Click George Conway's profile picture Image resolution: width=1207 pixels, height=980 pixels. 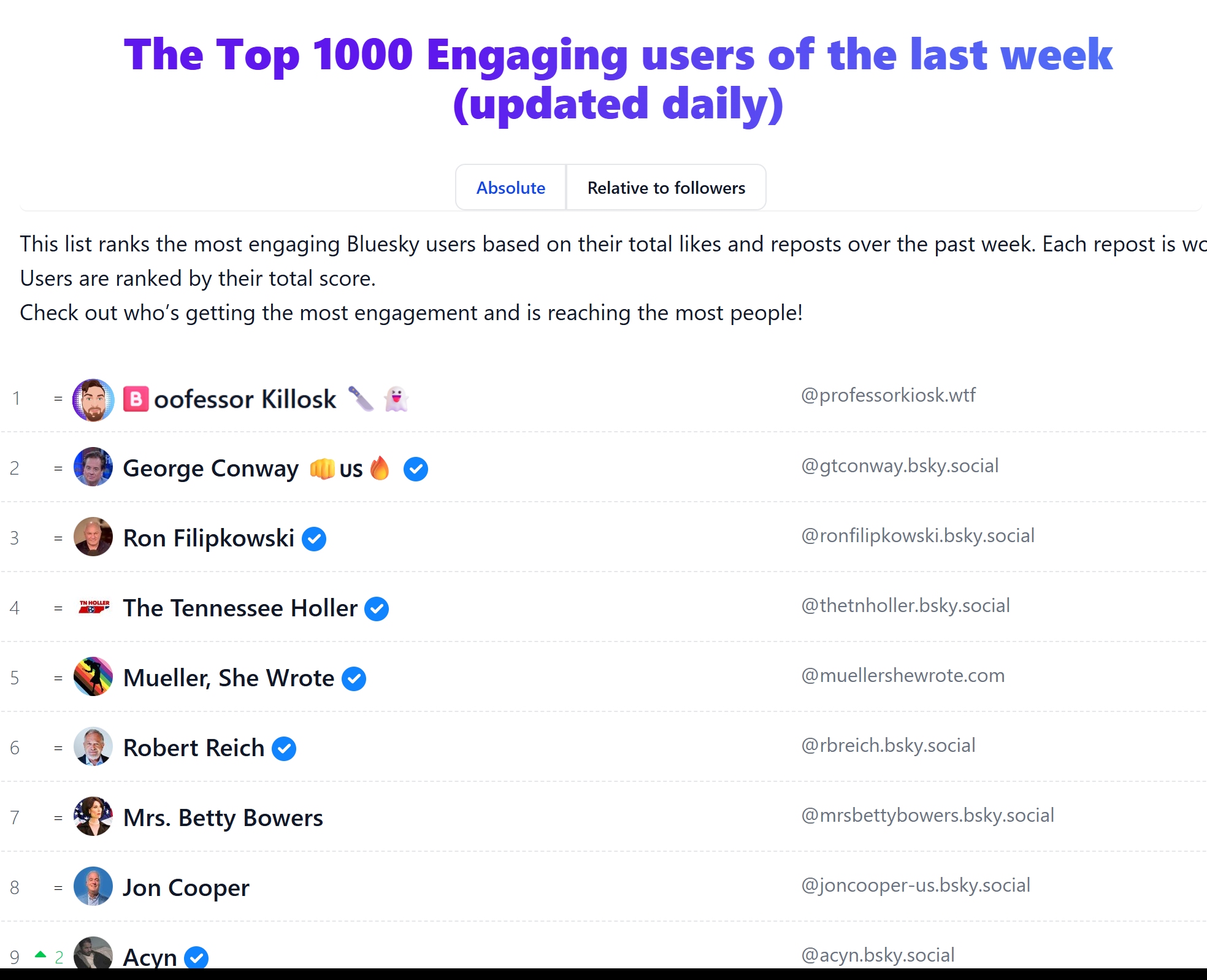click(93, 467)
